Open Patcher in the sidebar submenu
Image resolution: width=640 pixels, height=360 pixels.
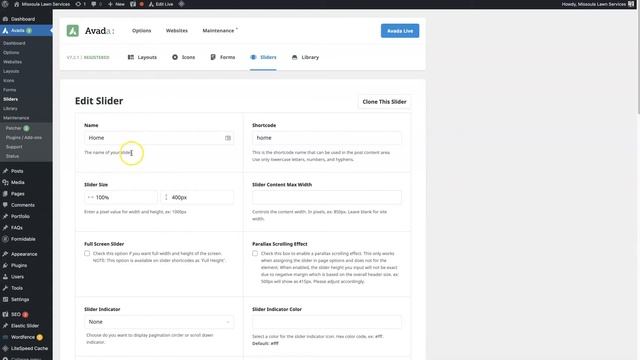[x=17, y=128]
